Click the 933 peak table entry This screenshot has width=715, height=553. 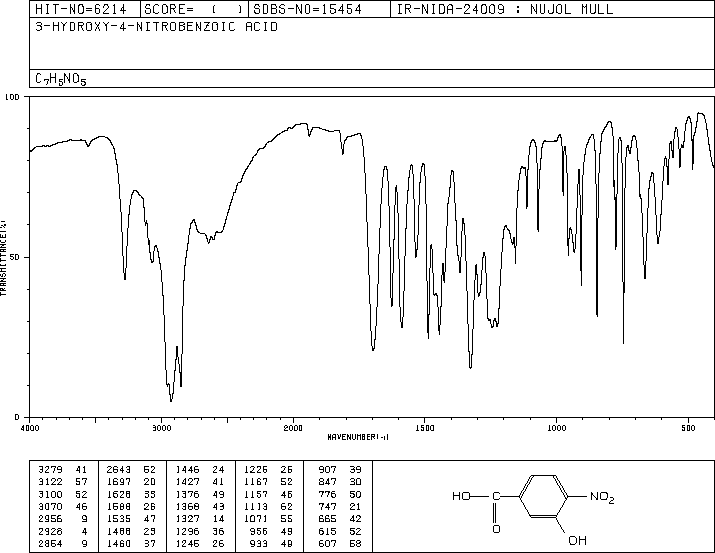pyautogui.click(x=271, y=543)
